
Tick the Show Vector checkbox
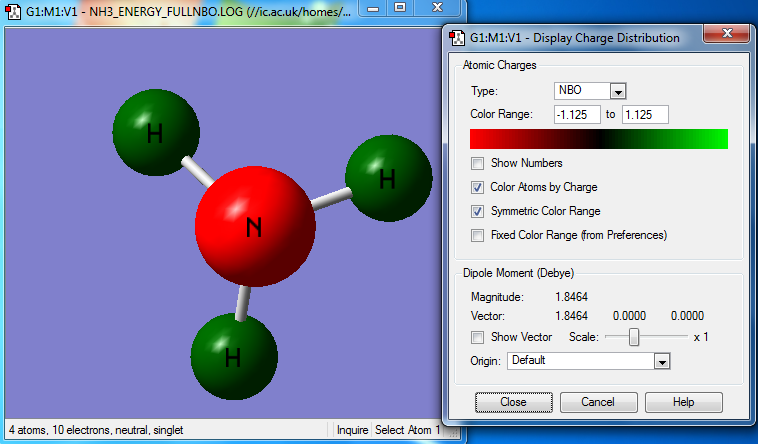coord(478,337)
